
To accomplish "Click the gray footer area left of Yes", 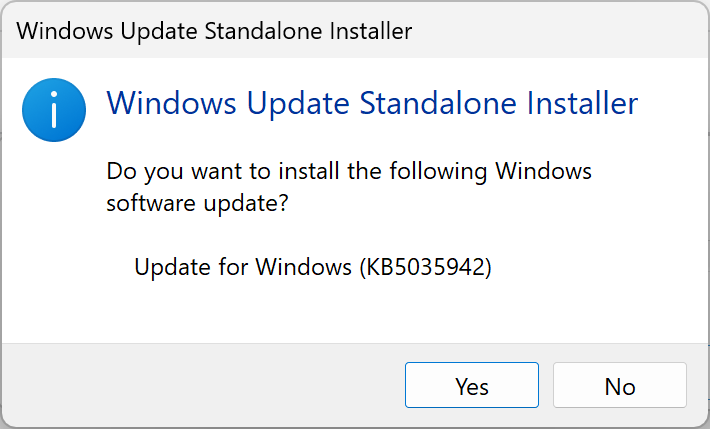I will pos(200,386).
